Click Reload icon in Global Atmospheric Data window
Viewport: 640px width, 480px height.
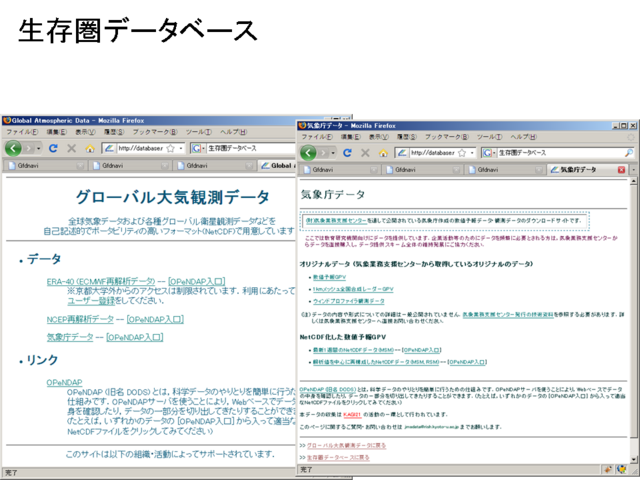pyautogui.click(x=53, y=148)
